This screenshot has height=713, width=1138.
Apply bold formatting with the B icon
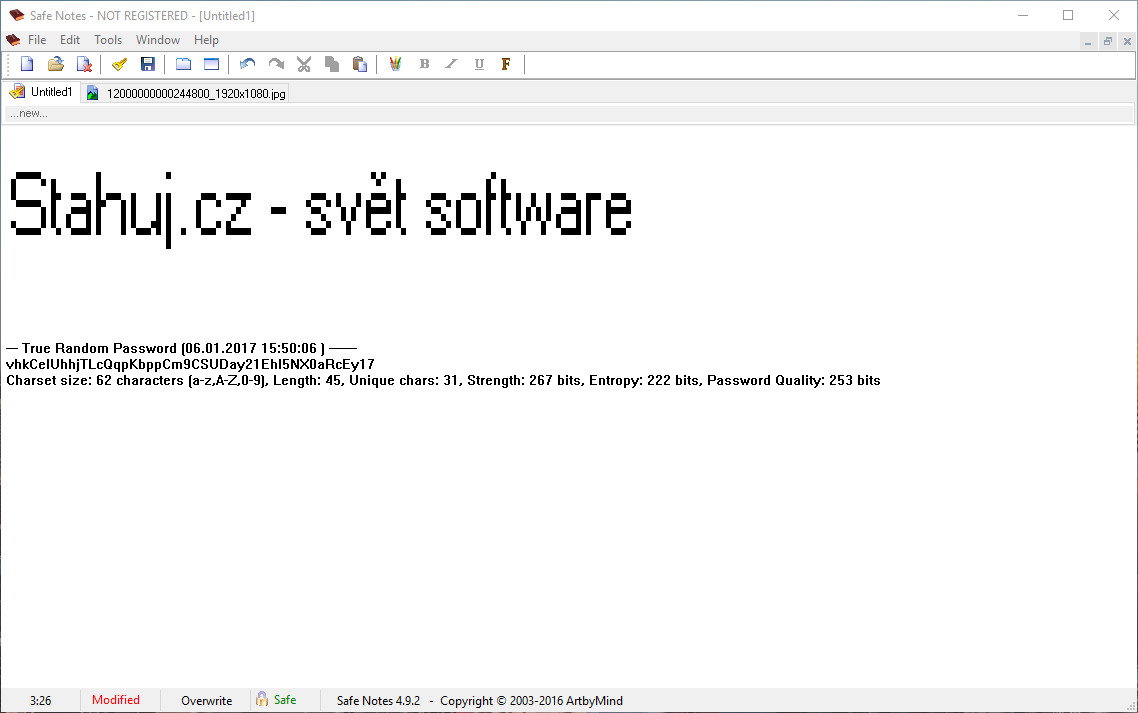[425, 64]
